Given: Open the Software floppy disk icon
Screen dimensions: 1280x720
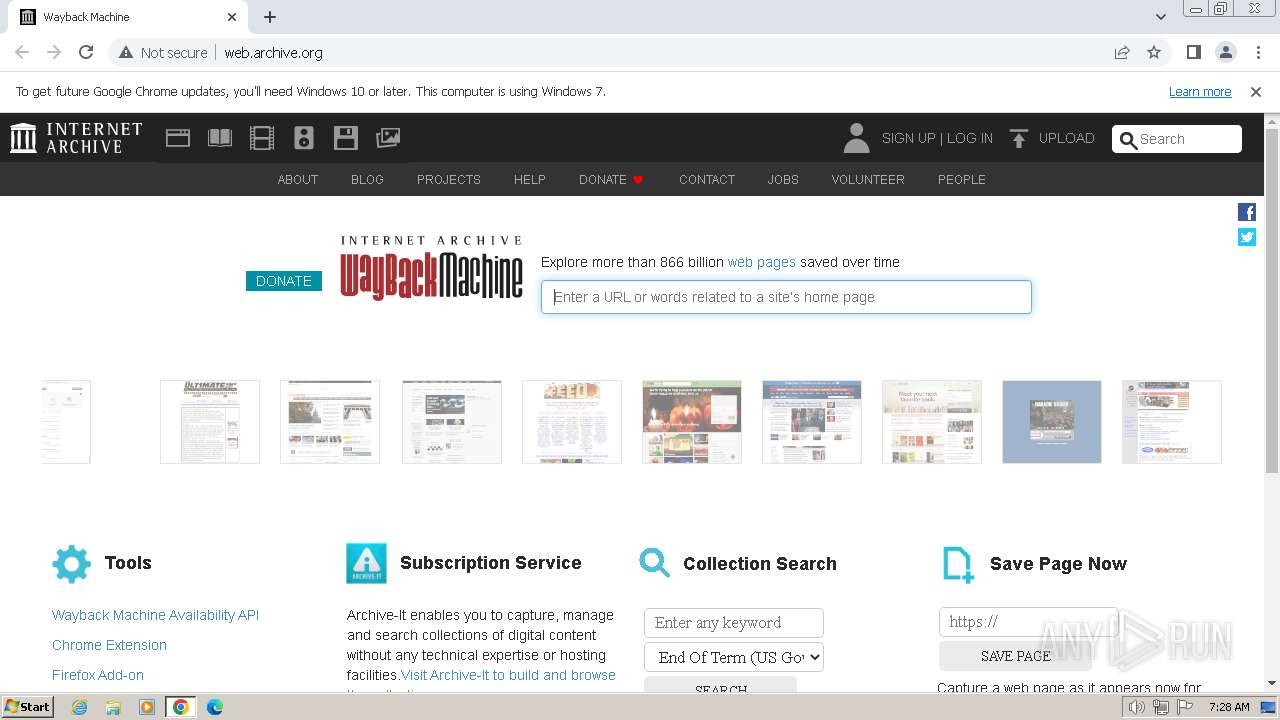Looking at the screenshot, I should 346,138.
